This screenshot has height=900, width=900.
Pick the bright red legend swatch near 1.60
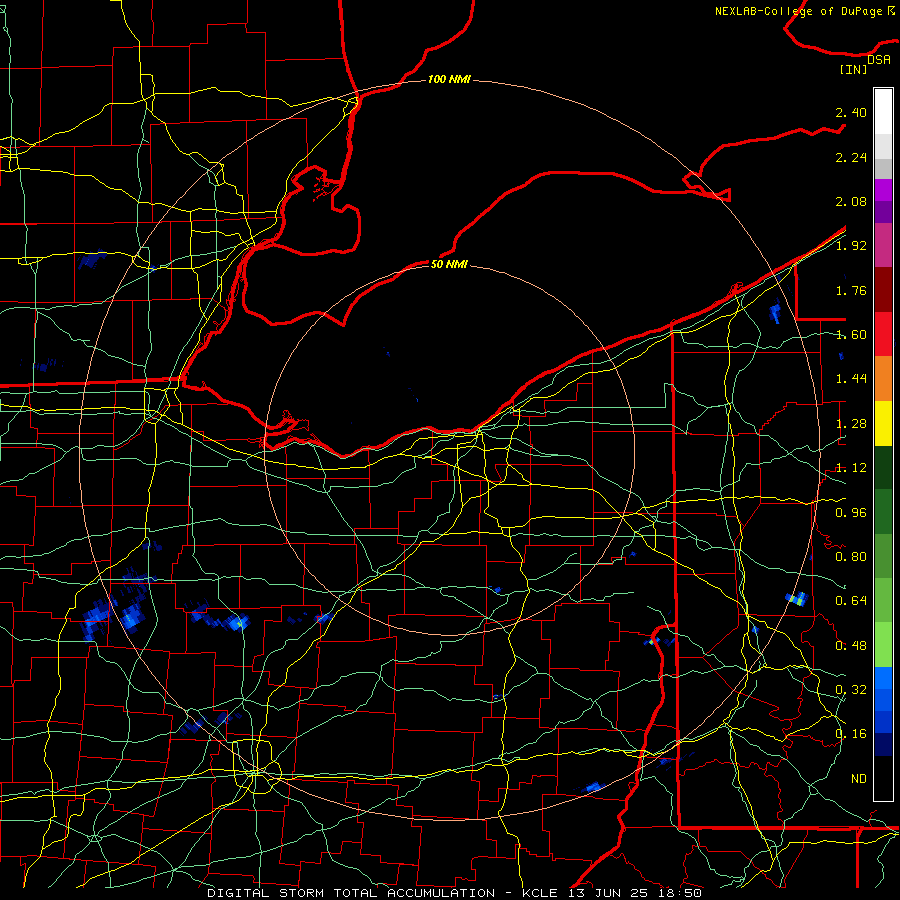[x=883, y=334]
